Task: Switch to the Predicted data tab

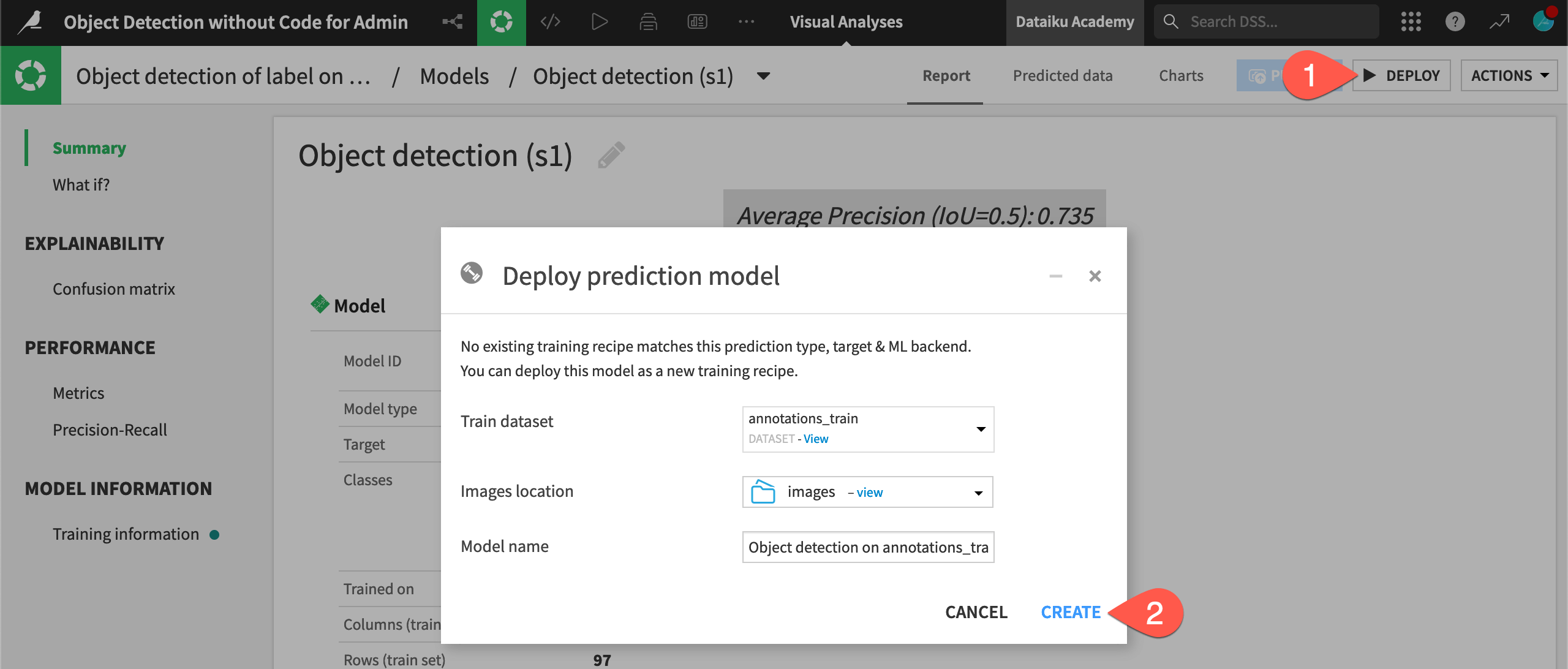Action: 1063,75
